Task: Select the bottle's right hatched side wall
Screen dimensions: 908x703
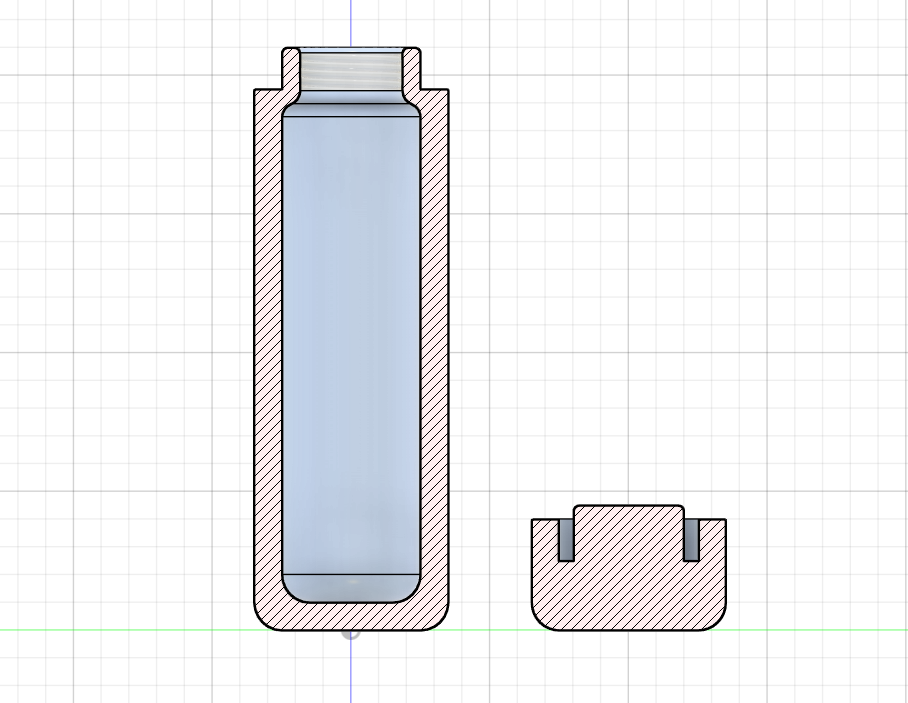Action: [x=433, y=350]
